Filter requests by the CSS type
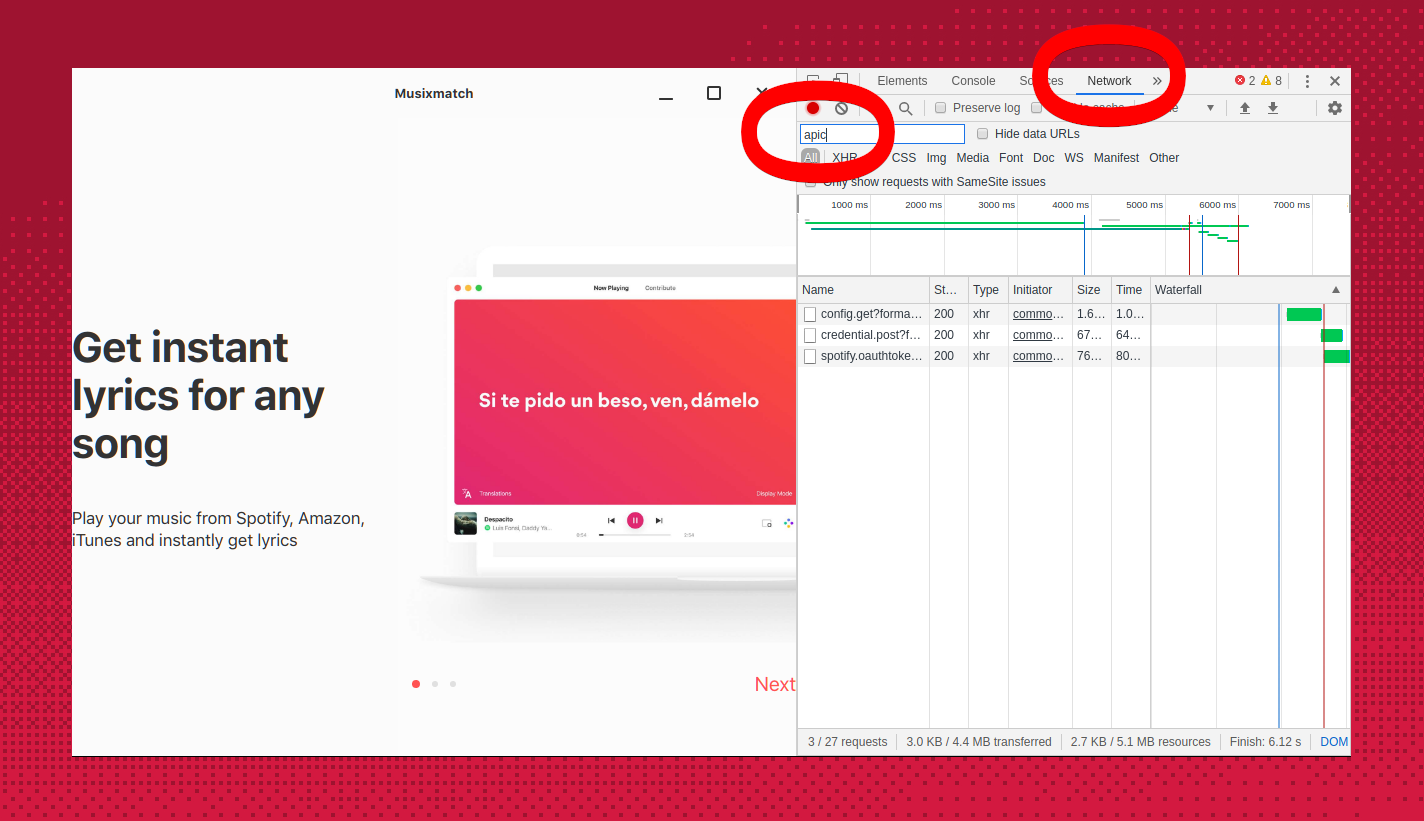Viewport: 1424px width, 821px height. tap(904, 158)
